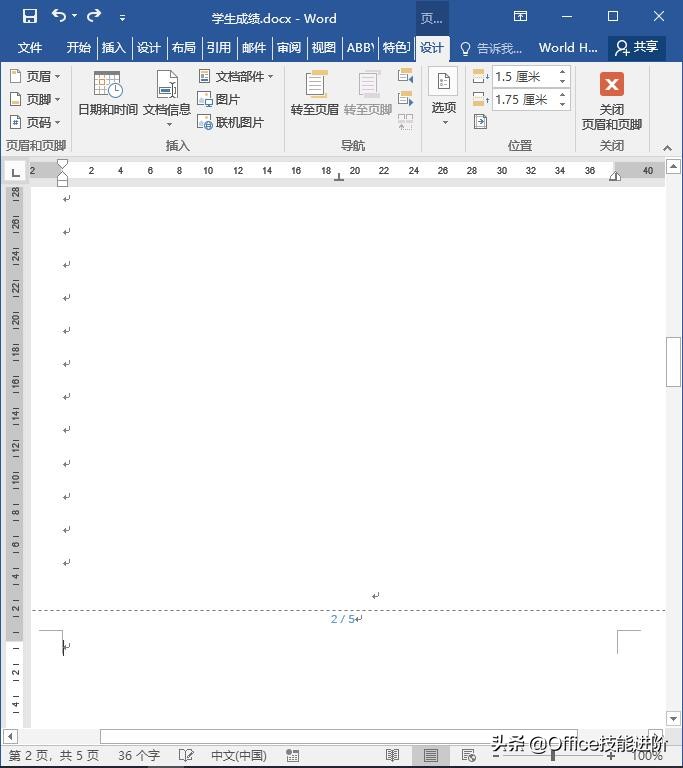Viewport: 683px width, 768px height.
Task: Switch to the 邮件 tab
Action: tap(254, 48)
